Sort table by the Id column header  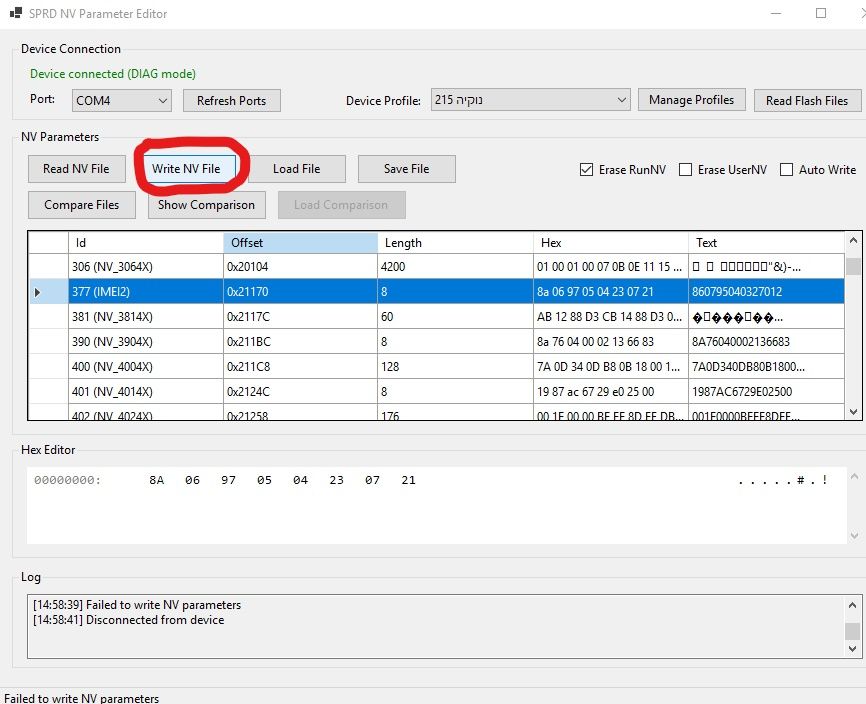coord(145,243)
